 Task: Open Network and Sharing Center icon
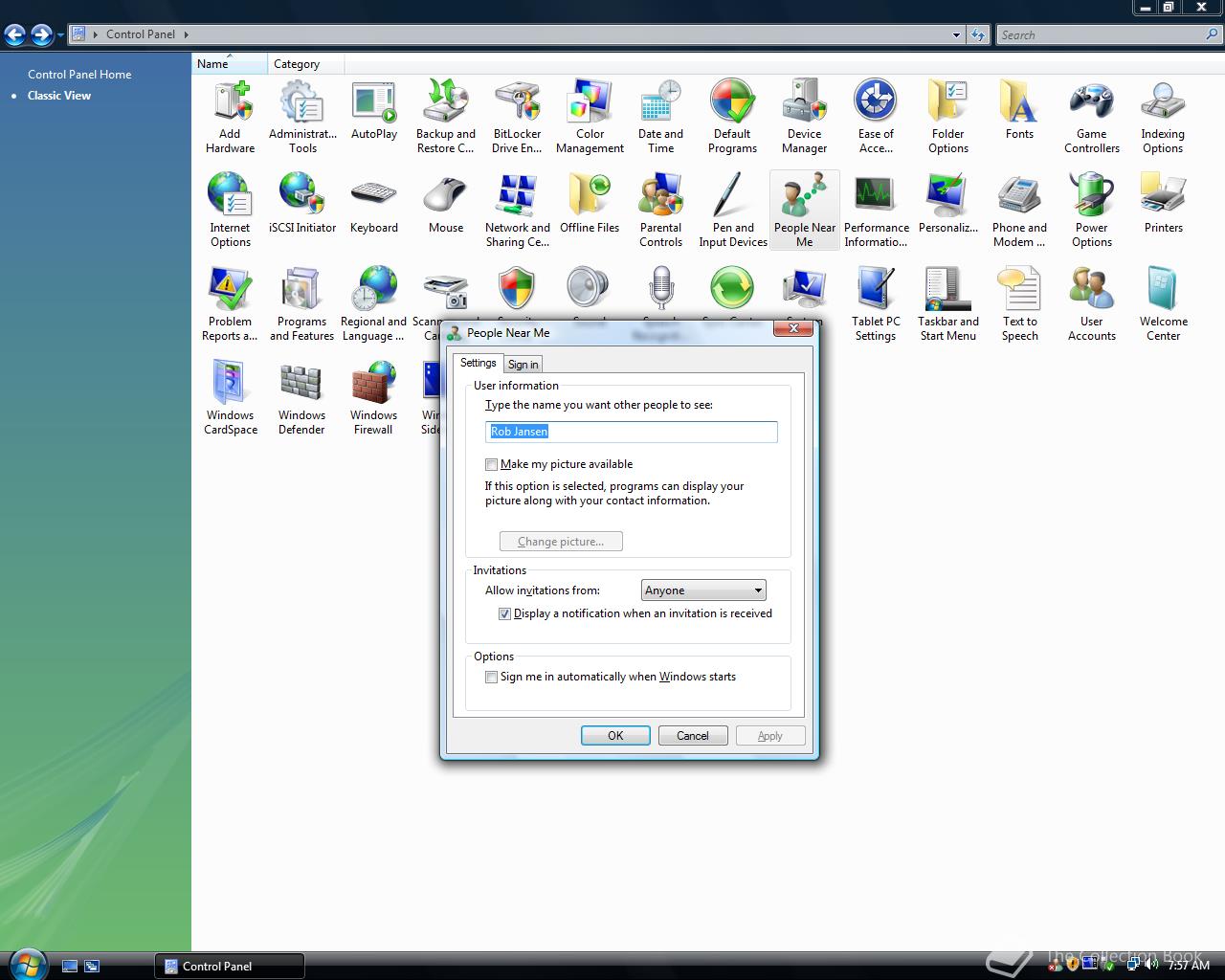pos(517,211)
